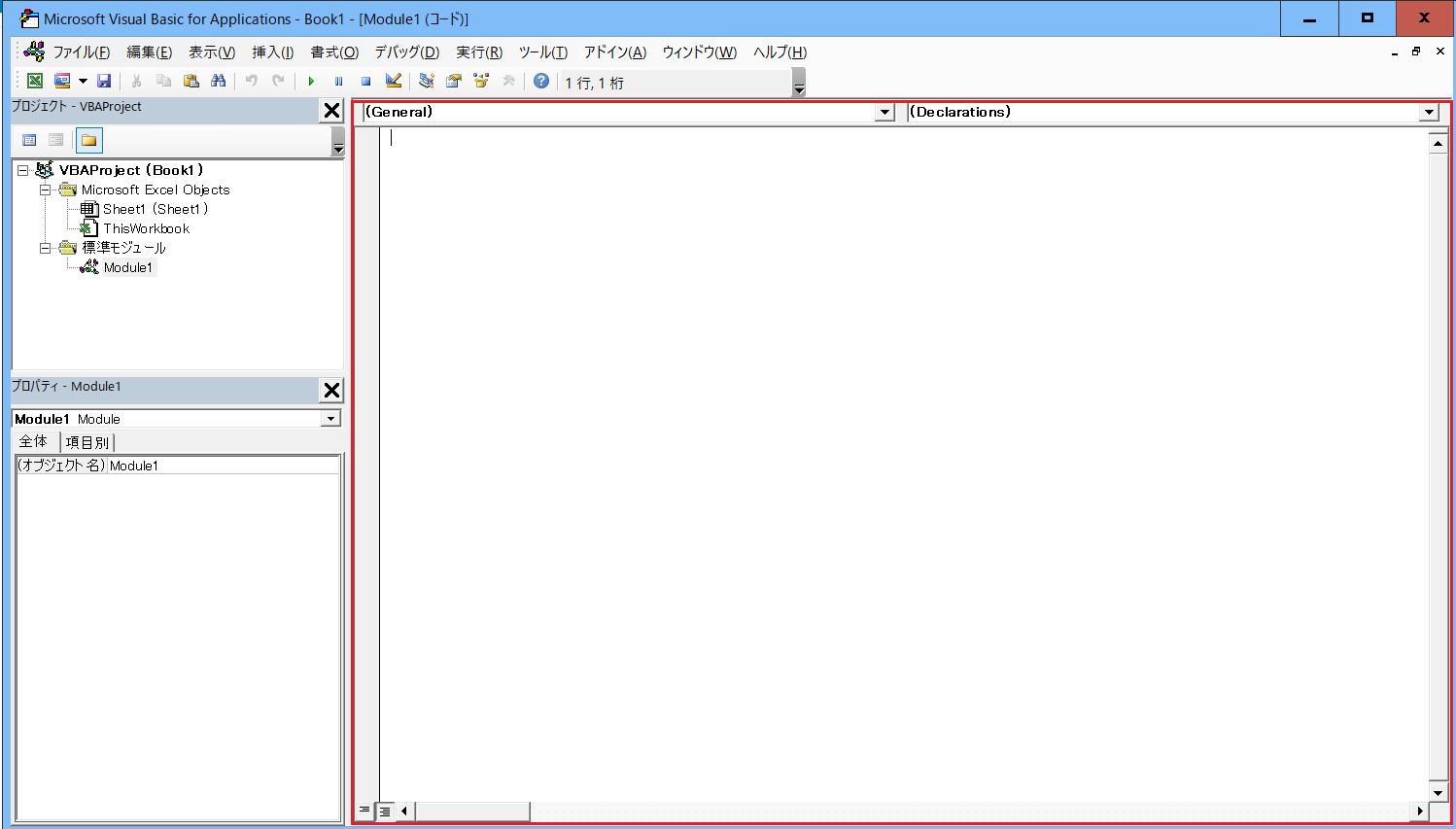Collapse the Microsoft Excel Objects folder

click(x=45, y=190)
